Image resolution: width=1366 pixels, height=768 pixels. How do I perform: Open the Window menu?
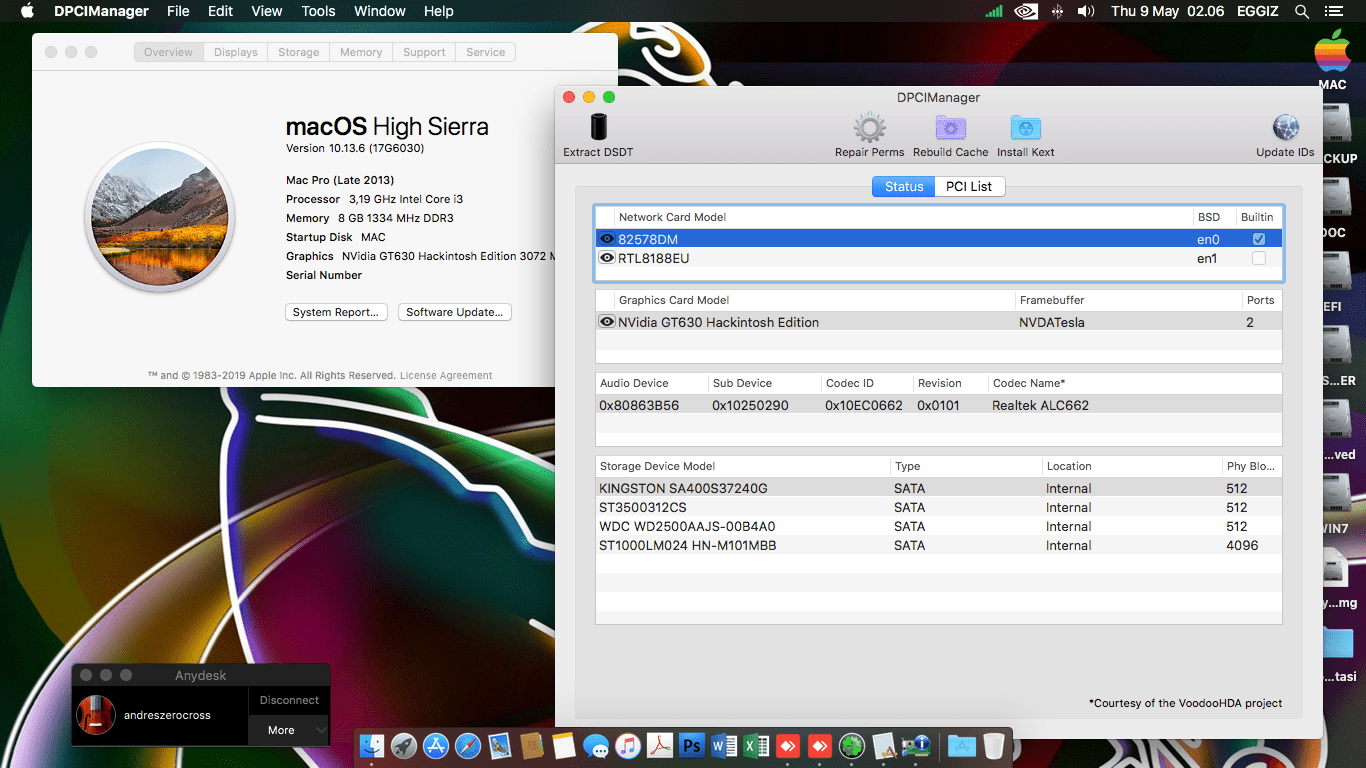(x=380, y=11)
